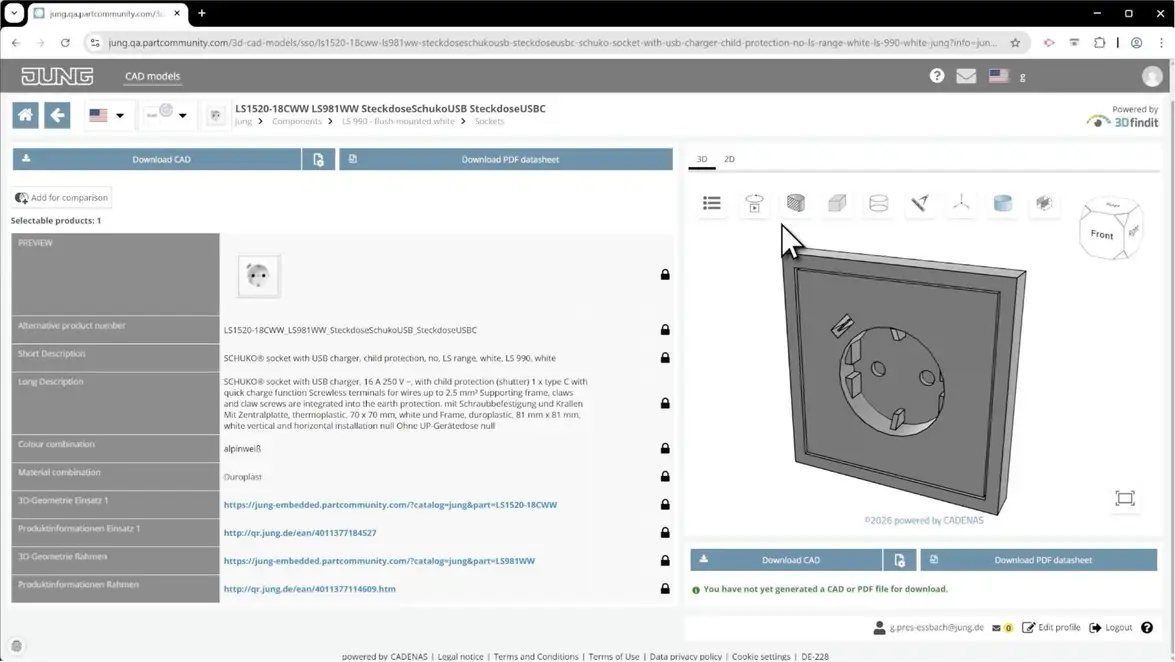This screenshot has width=1175, height=662.
Task: Reload the page in the browser
Action: [65, 43]
